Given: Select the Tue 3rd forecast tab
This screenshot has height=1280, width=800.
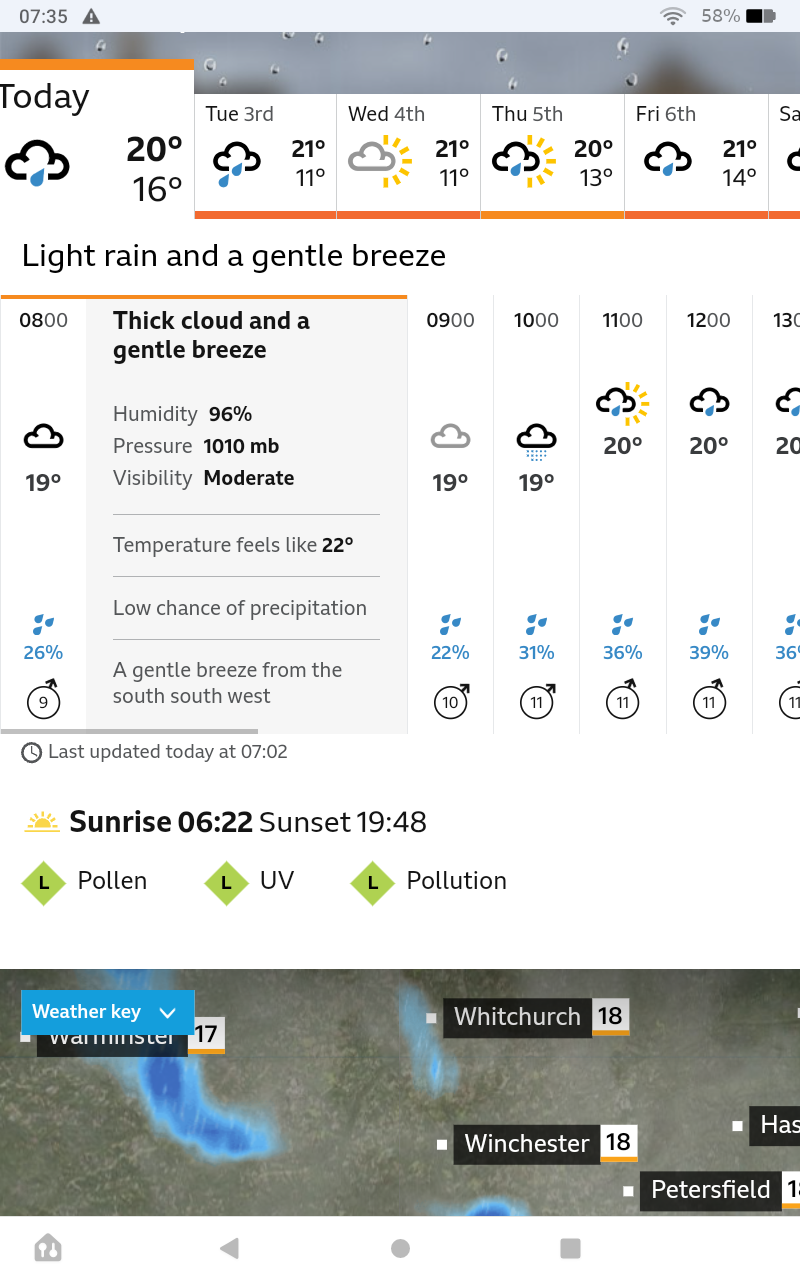Looking at the screenshot, I should (266, 156).
